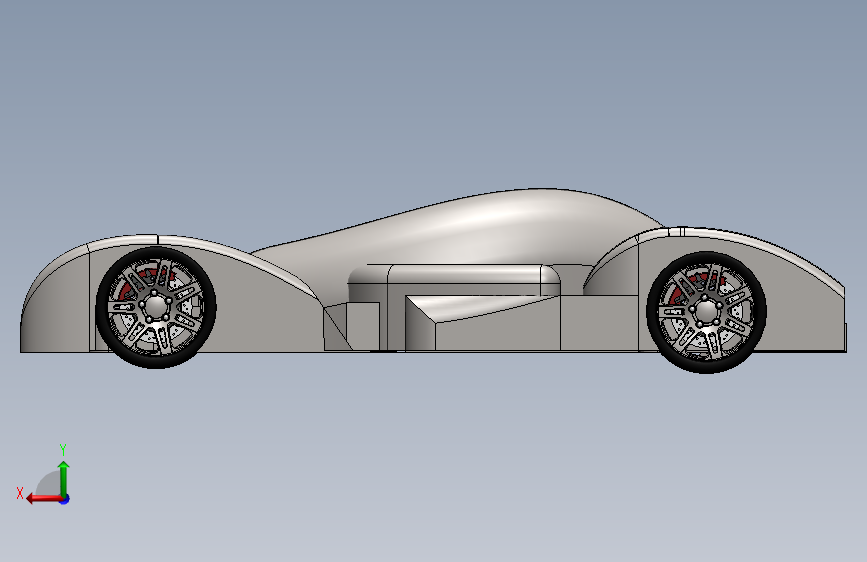Click the rear wheel center hub

pos(706,311)
